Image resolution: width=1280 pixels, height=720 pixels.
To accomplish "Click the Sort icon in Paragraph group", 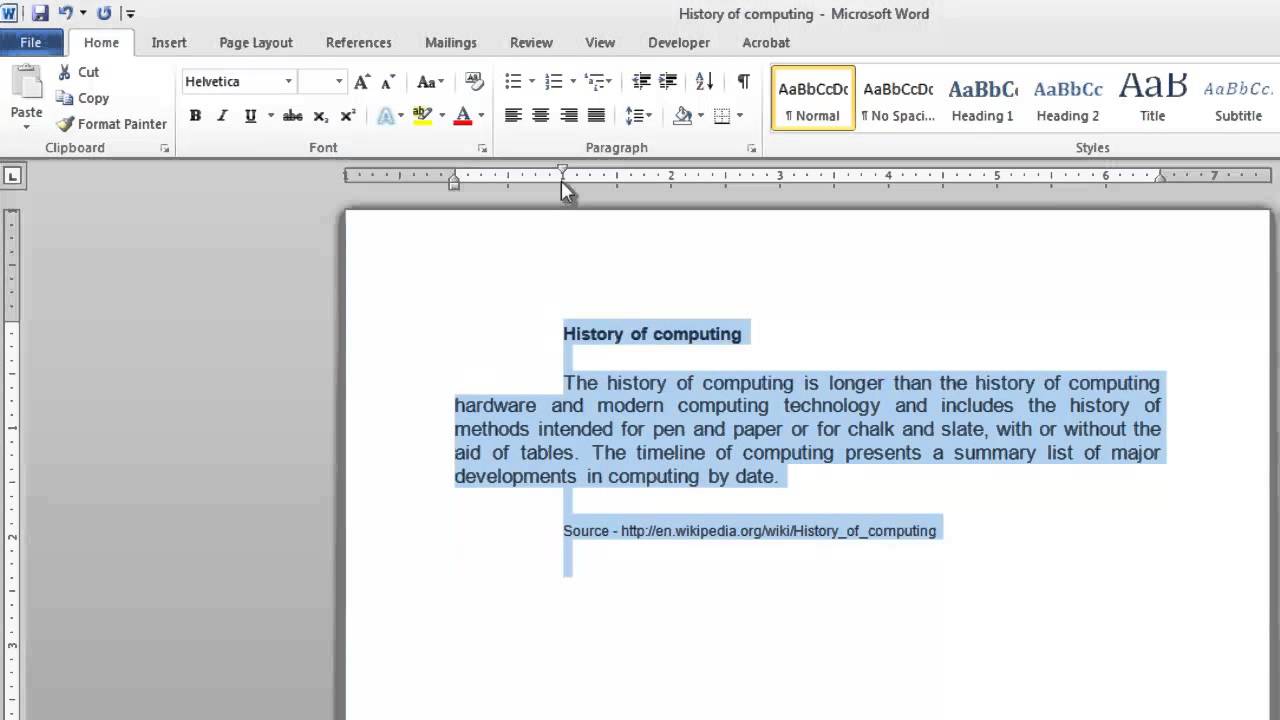I will tap(704, 82).
